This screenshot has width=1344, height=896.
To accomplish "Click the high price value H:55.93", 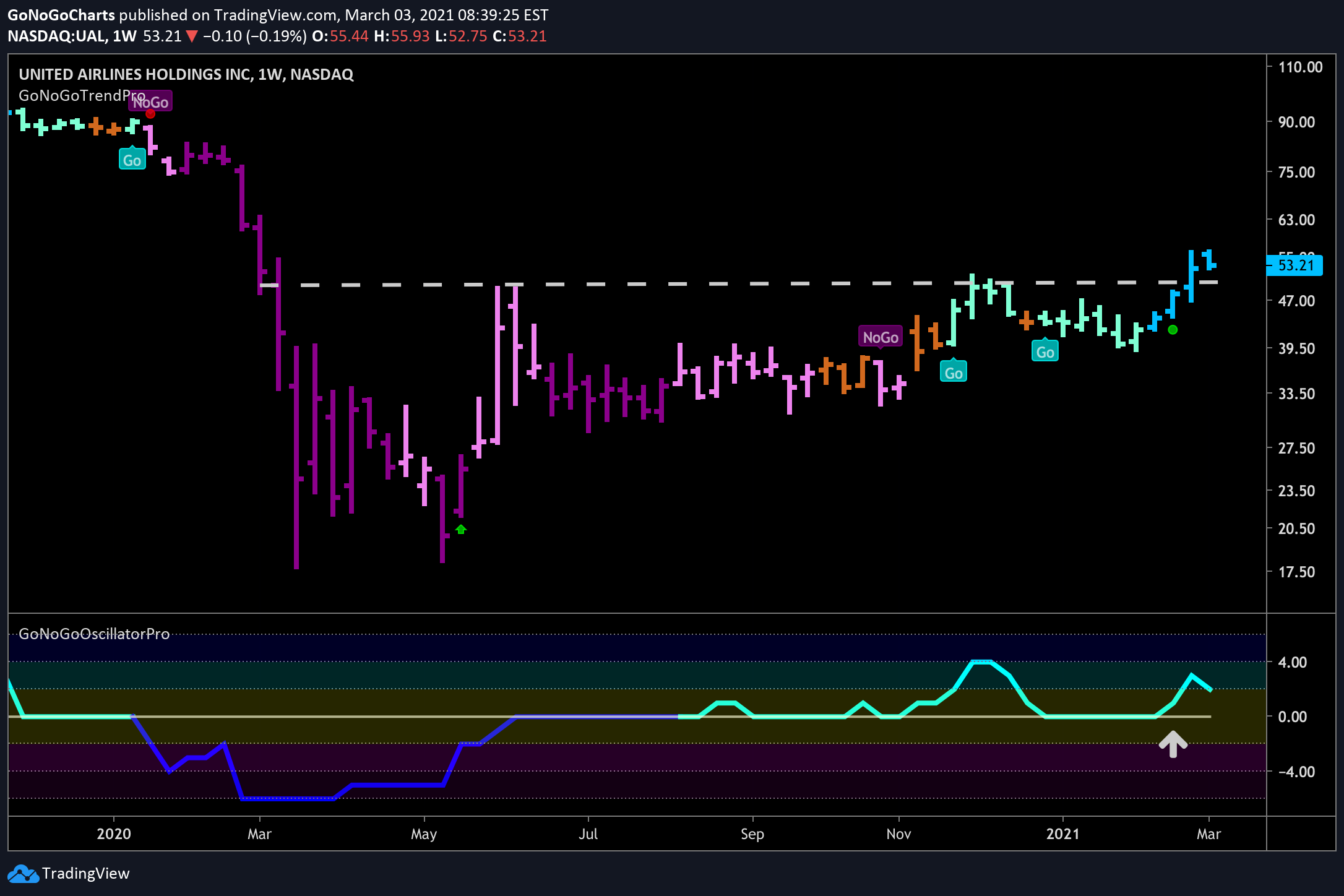I will point(402,37).
